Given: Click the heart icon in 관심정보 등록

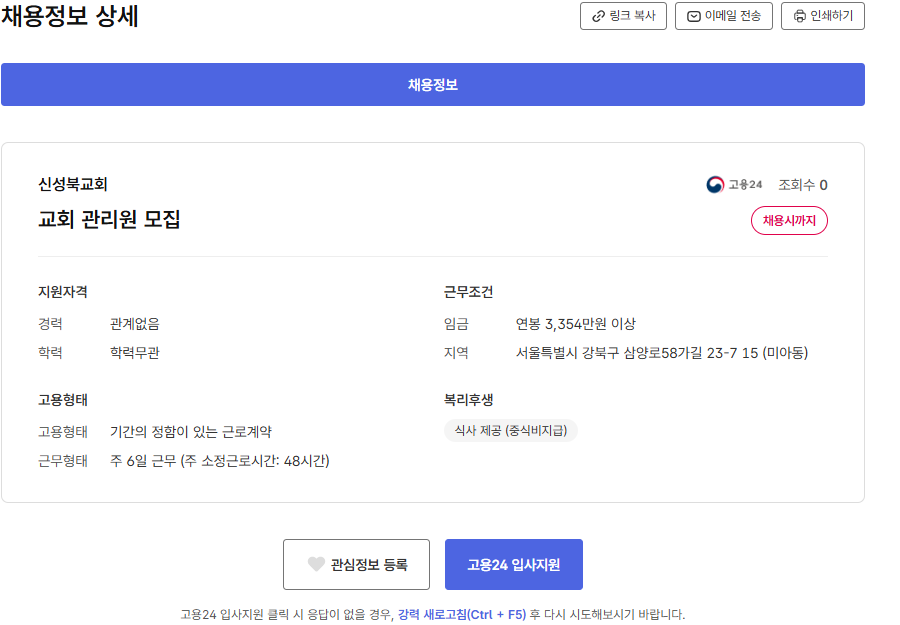Looking at the screenshot, I should [x=316, y=565].
